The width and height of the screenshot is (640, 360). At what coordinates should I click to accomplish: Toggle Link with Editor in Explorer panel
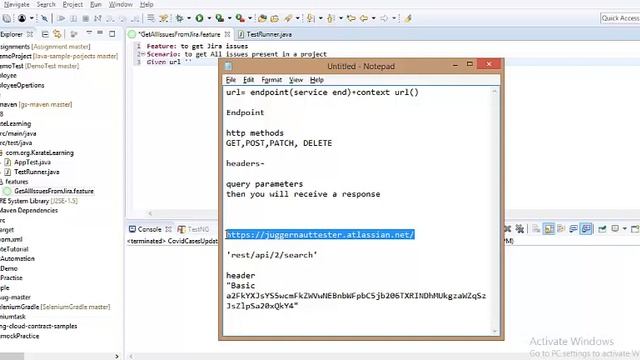pyautogui.click(x=58, y=34)
